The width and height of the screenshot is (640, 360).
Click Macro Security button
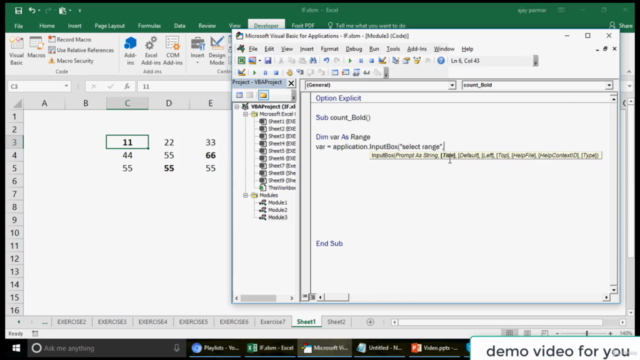[71, 61]
